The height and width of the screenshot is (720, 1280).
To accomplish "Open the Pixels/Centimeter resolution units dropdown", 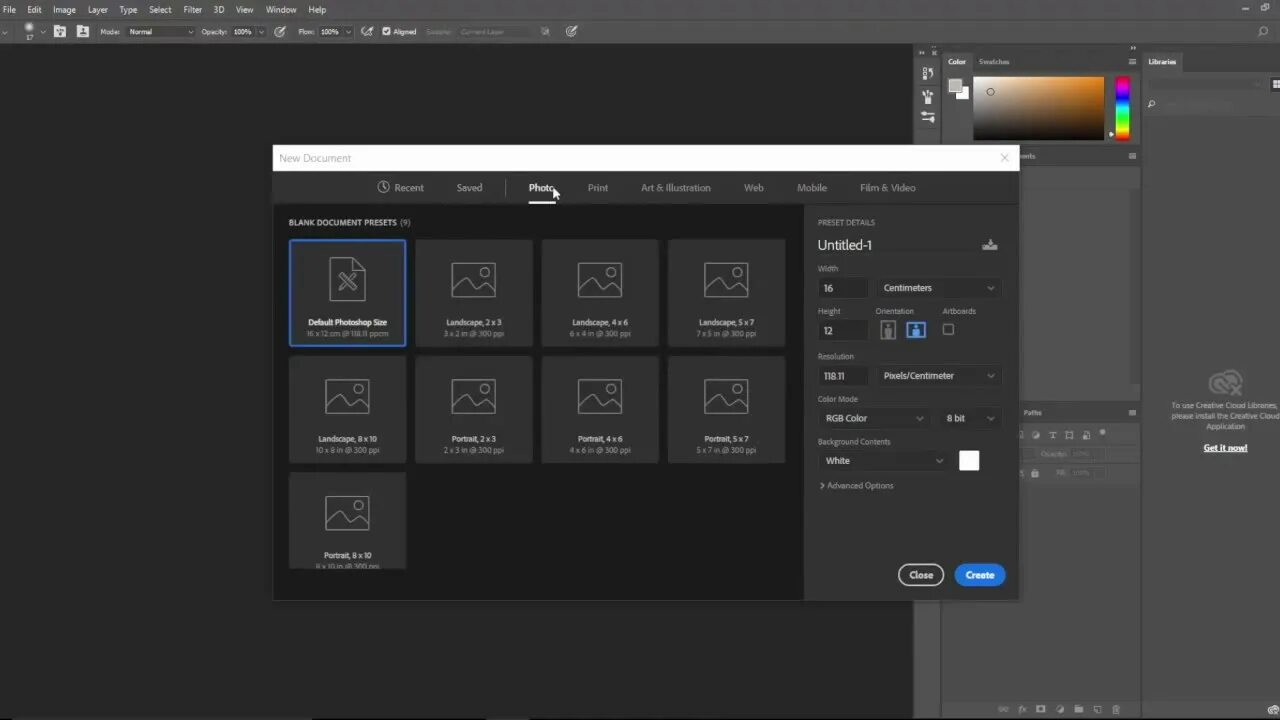I will tap(939, 376).
